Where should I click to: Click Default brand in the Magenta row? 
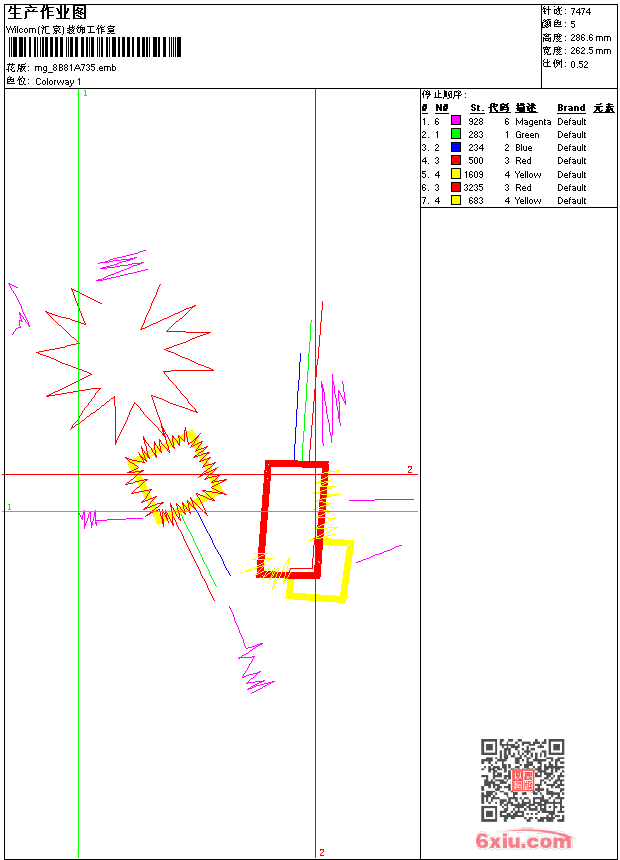(571, 122)
